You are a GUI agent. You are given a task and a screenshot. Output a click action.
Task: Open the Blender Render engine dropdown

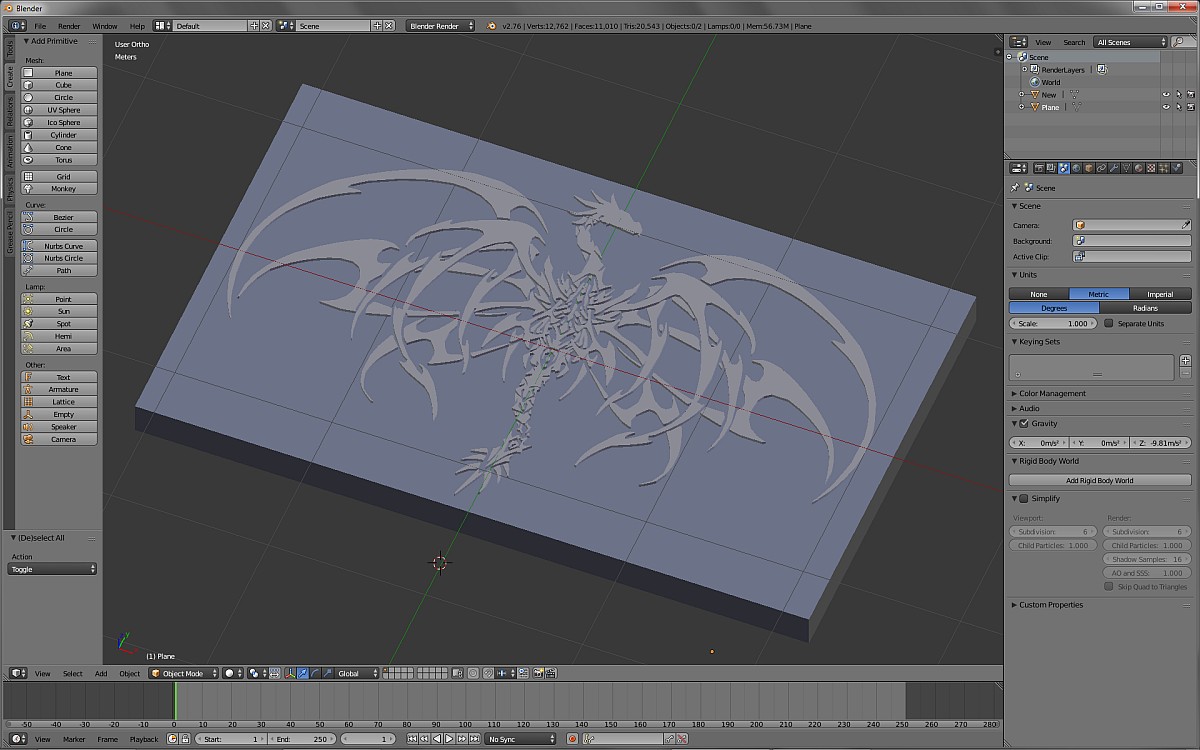click(441, 26)
